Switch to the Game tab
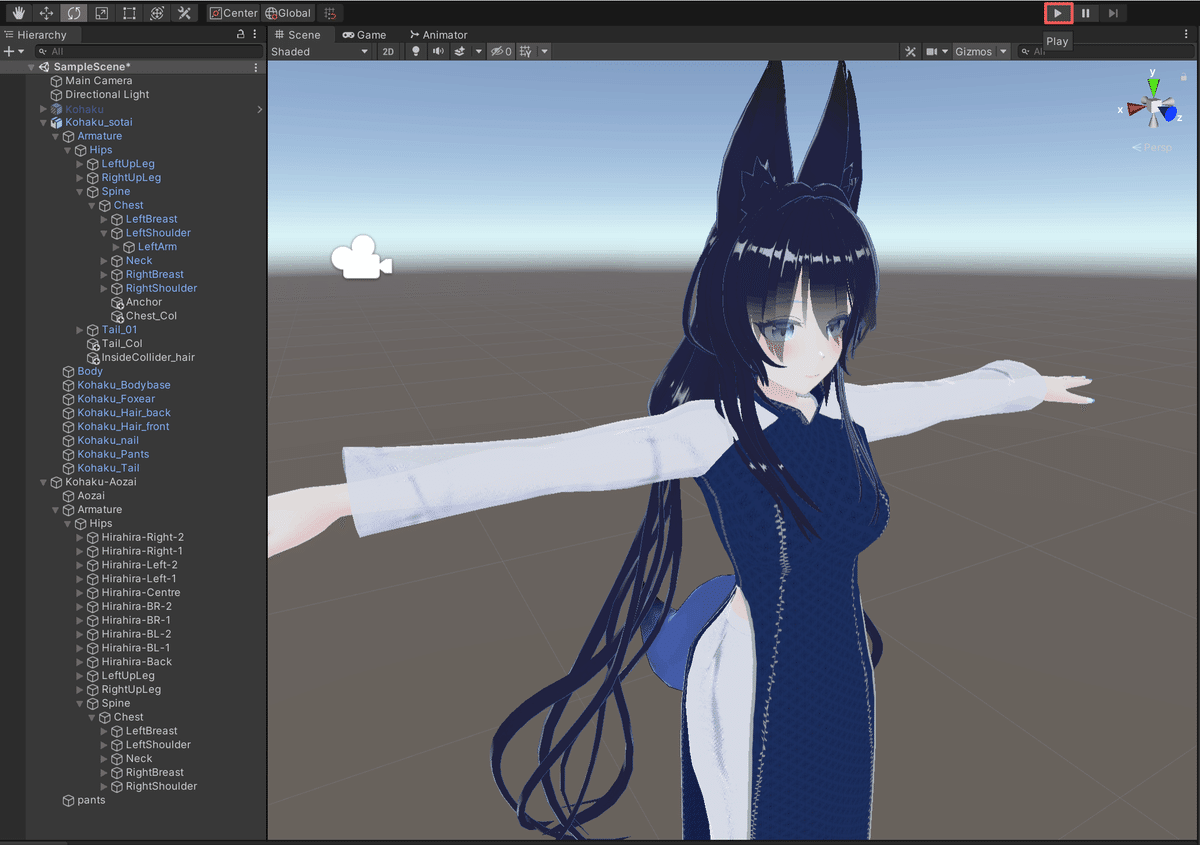This screenshot has height=845, width=1200. point(365,34)
